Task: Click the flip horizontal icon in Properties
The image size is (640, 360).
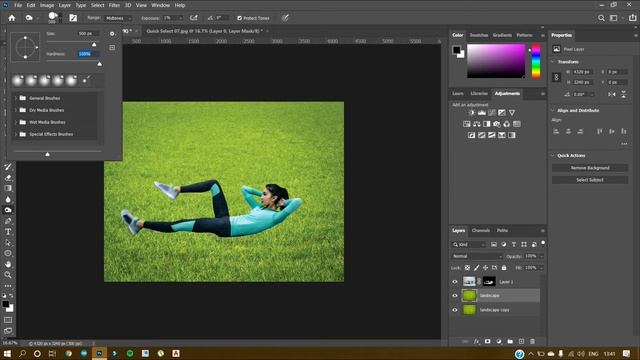Action: pyautogui.click(x=611, y=94)
